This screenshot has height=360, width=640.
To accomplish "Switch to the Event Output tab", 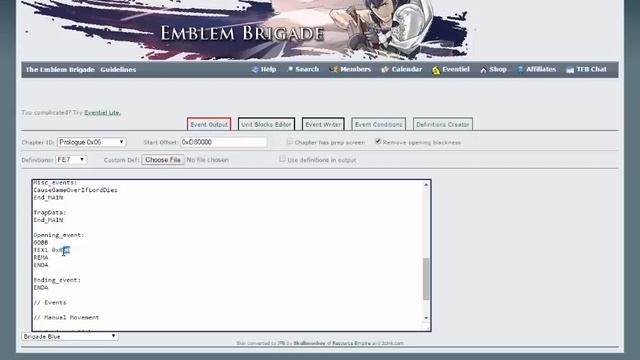I will click(x=209, y=124).
